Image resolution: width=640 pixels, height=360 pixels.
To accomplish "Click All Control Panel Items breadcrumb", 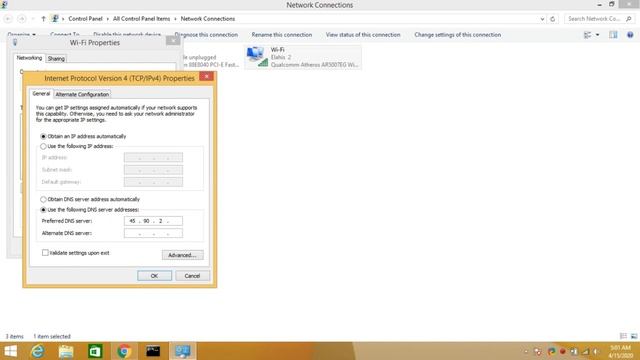I will point(141,19).
